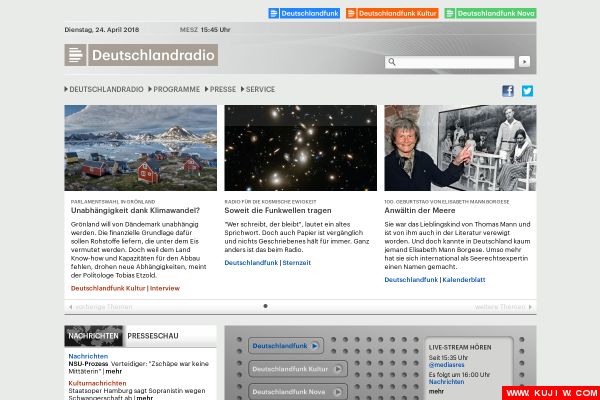The width and height of the screenshot is (600, 400).
Task: Play Deutschlandfunk Kultur live stream
Action: (x=298, y=369)
